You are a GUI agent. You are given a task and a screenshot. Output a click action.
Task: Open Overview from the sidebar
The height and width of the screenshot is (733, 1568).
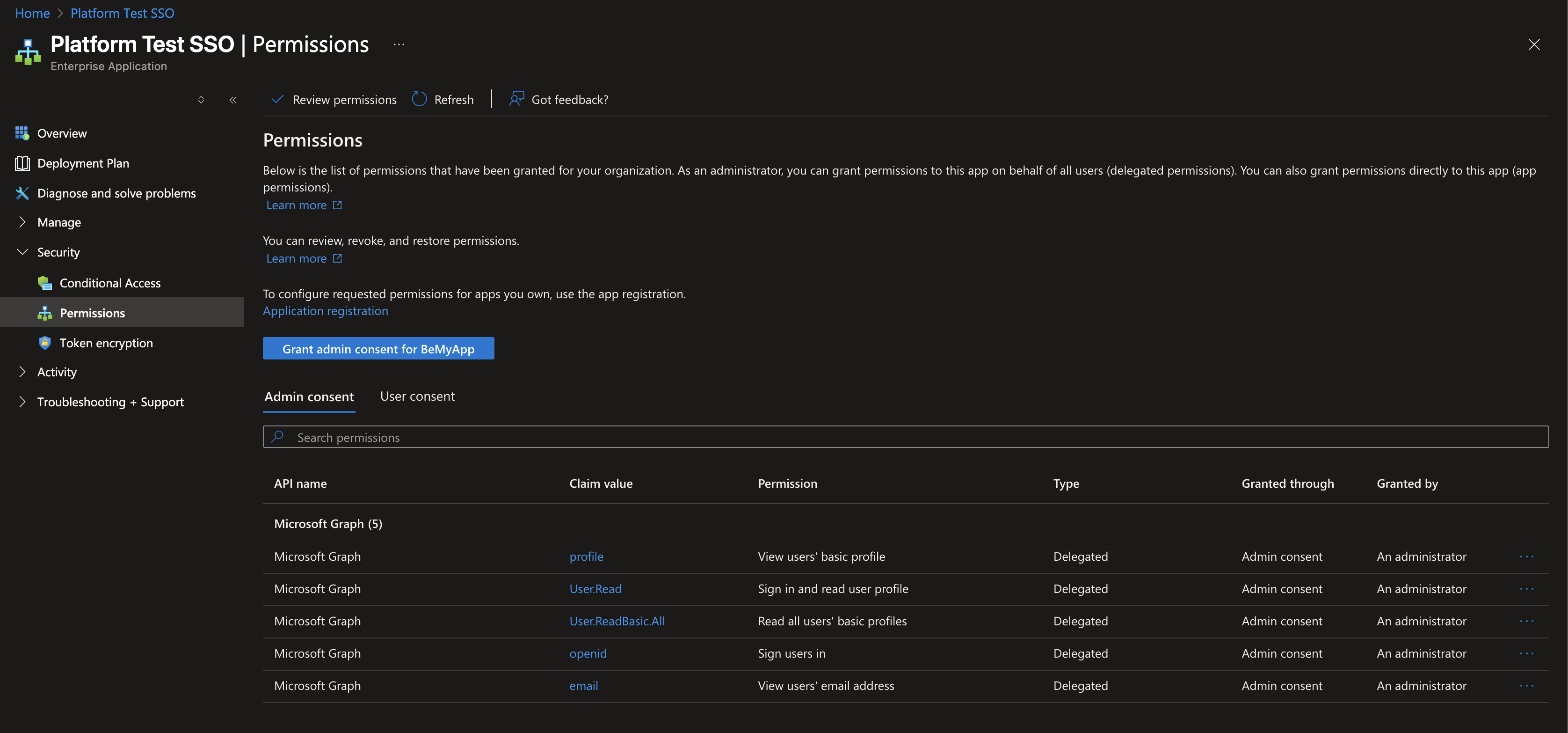61,133
